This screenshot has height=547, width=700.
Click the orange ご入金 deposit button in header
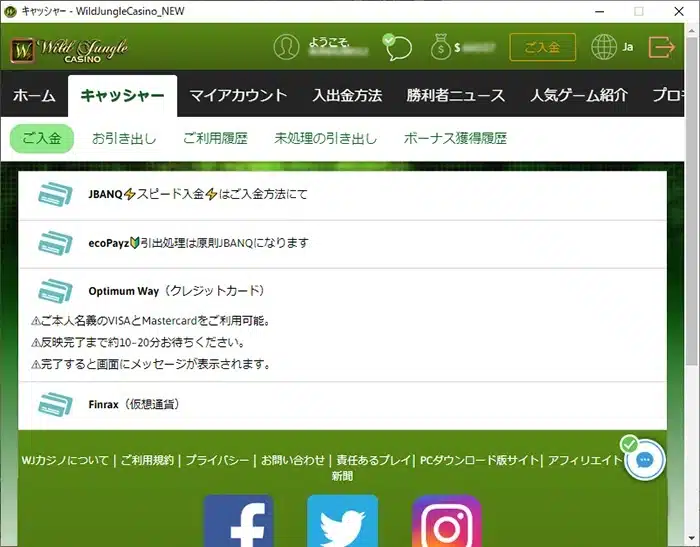click(542, 47)
